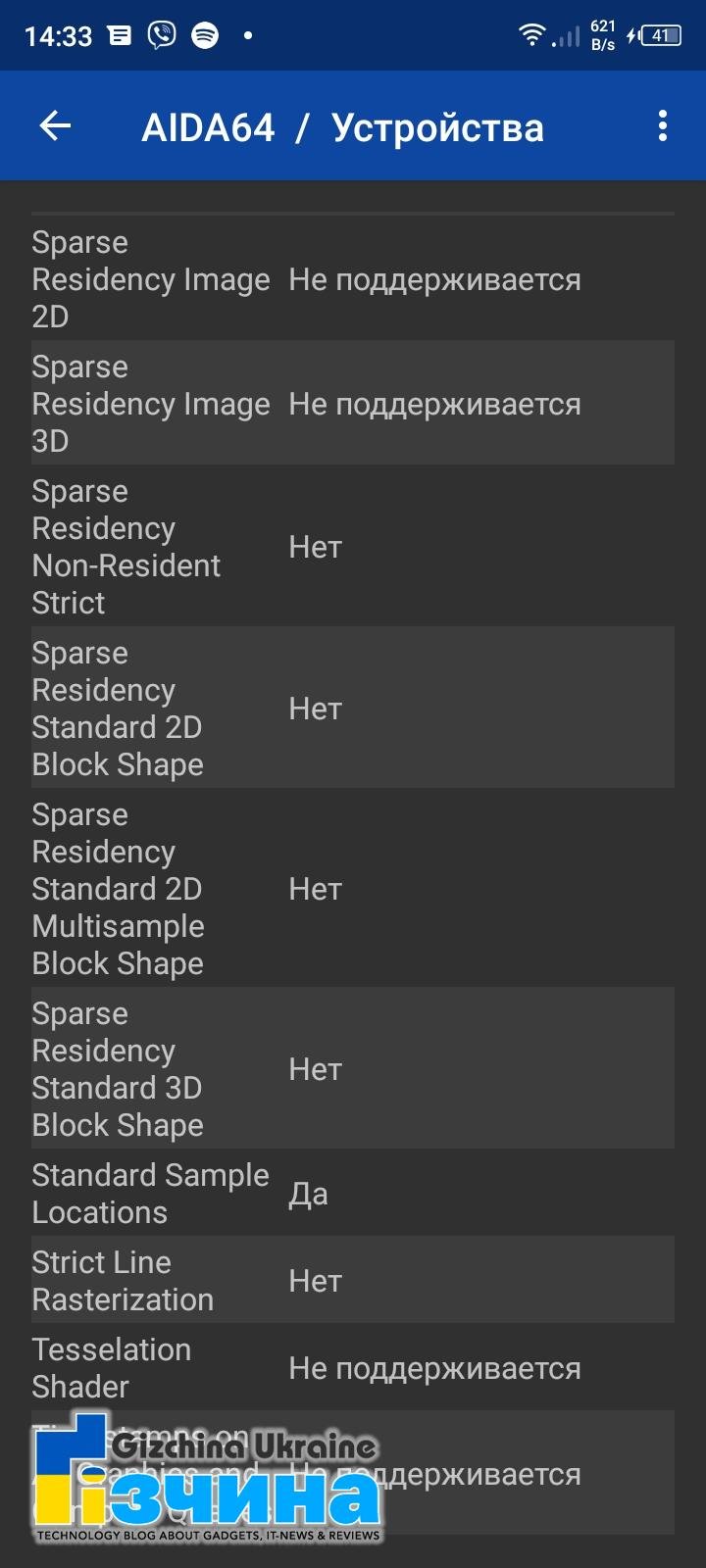Tap Sparse Residency Standard 2D Block Shape
Image resolution: width=706 pixels, height=1568 pixels.
[353, 708]
